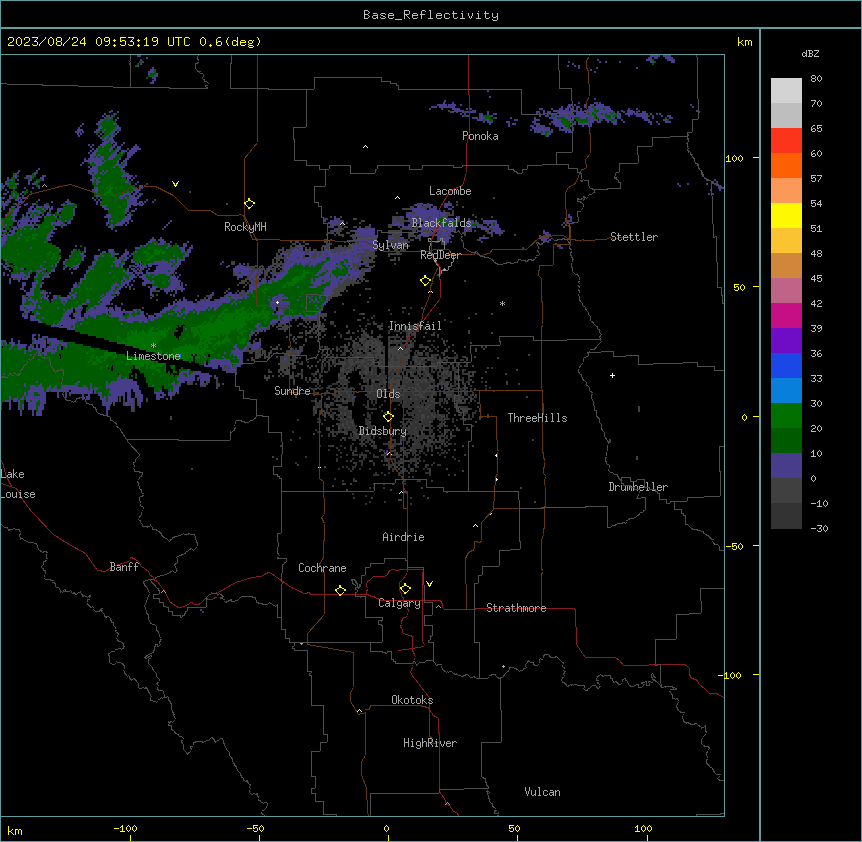Click the yellow diamond marker between Olds and Didsbury

coord(388,417)
